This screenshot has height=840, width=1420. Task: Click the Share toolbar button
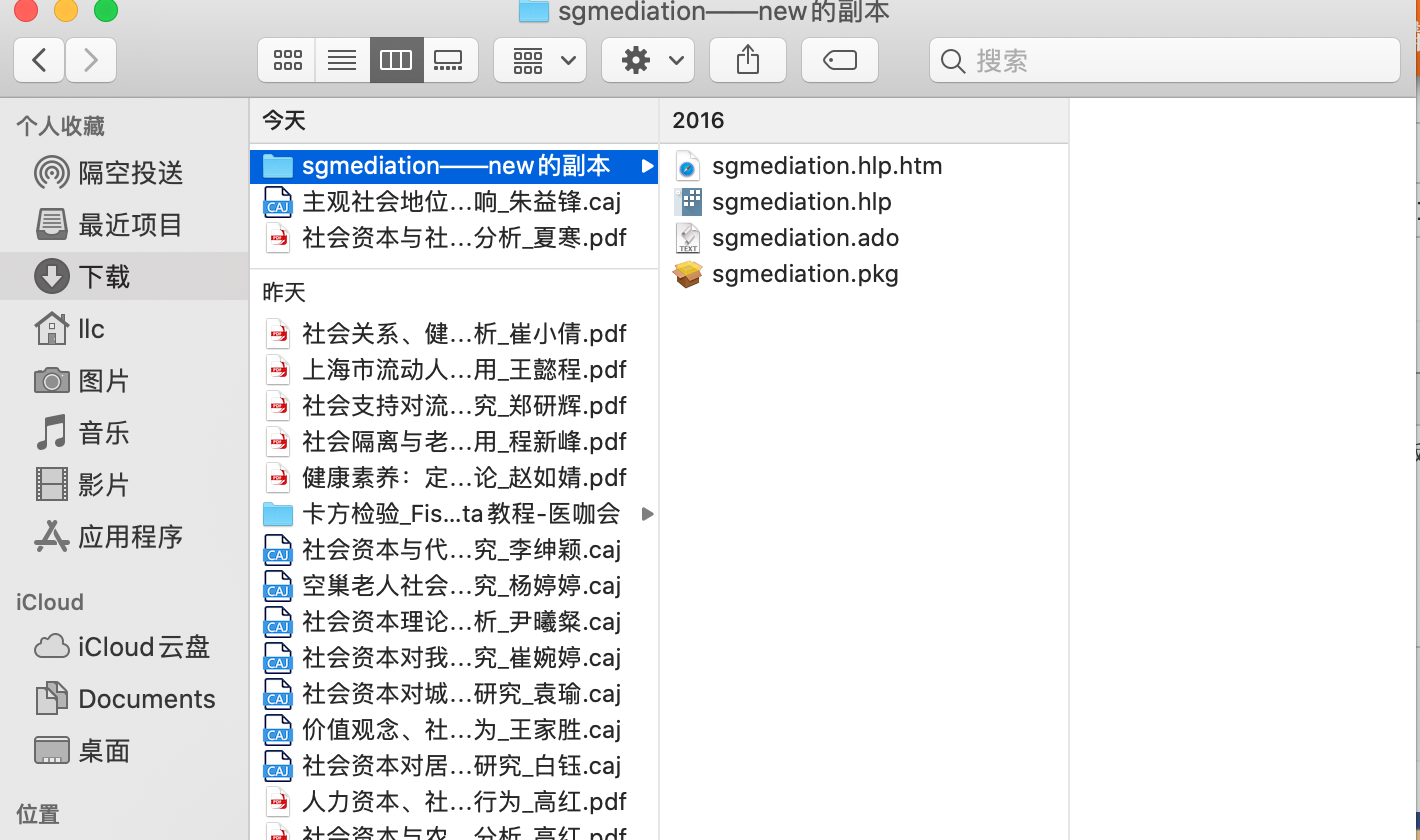[x=748, y=60]
